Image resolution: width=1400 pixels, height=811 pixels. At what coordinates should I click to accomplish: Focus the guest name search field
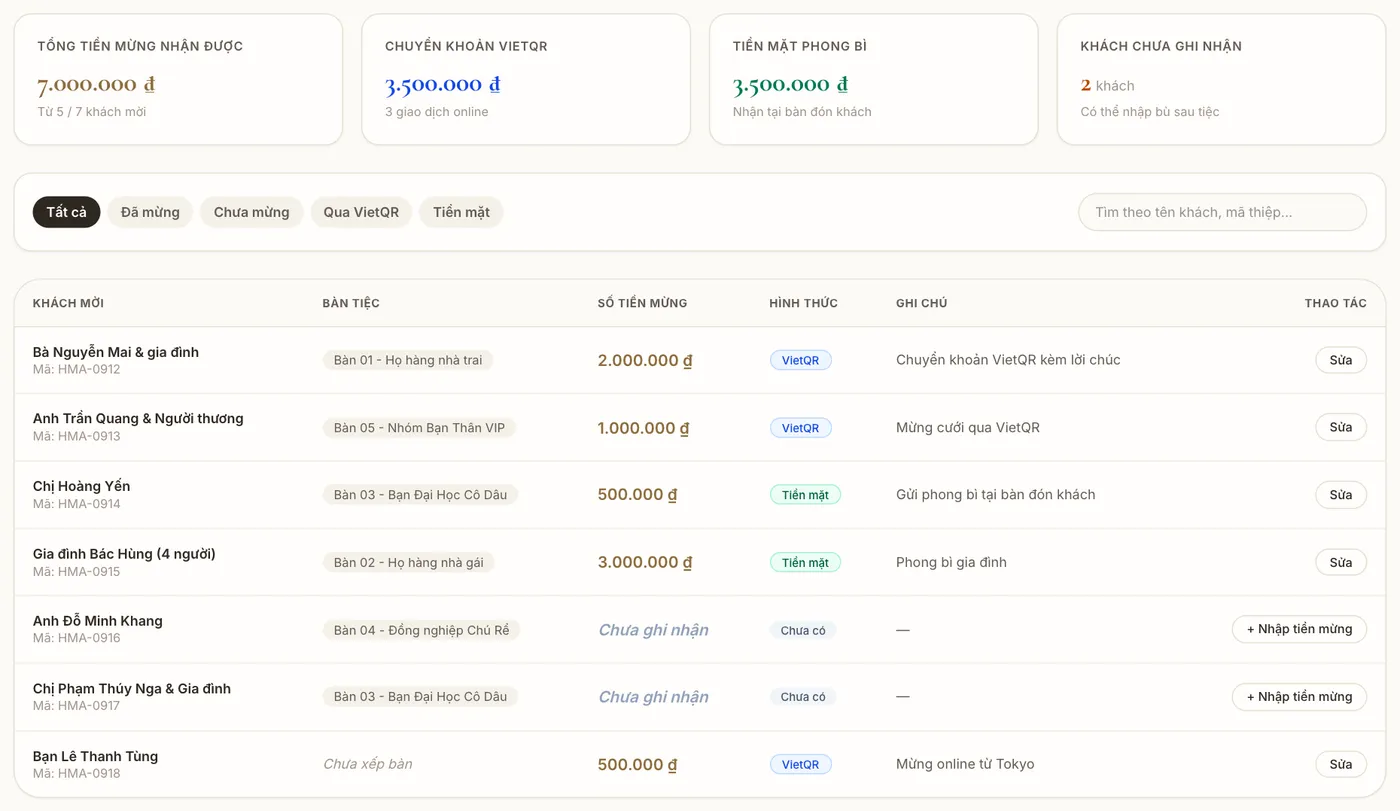click(1222, 212)
